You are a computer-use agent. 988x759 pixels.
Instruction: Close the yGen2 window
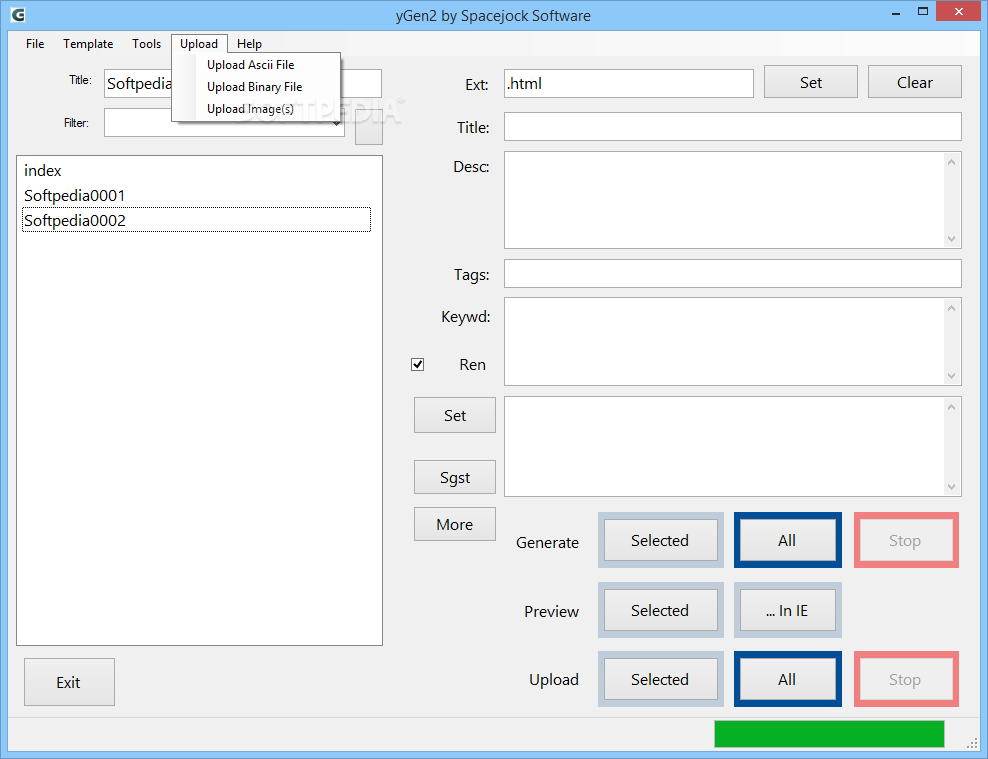[x=958, y=11]
